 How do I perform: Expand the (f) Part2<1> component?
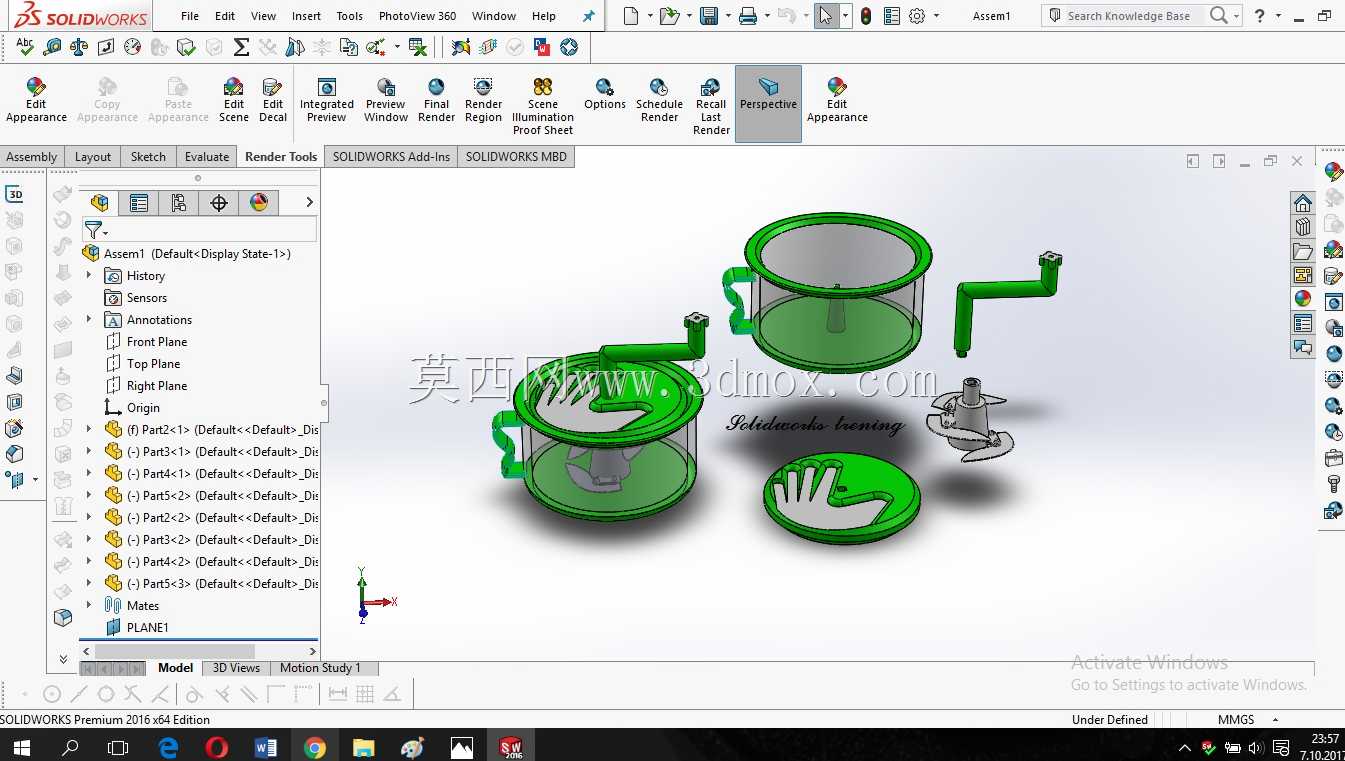coord(89,430)
